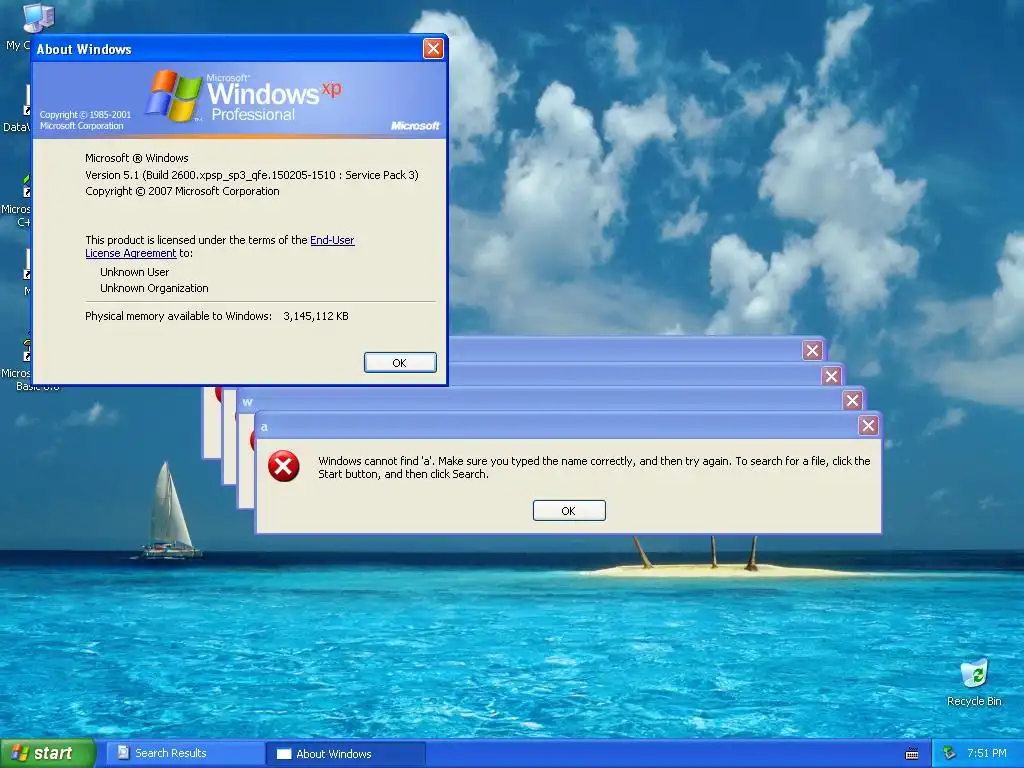Click 'Copyright © 2007 Microsoft Corporation' text

(182, 191)
